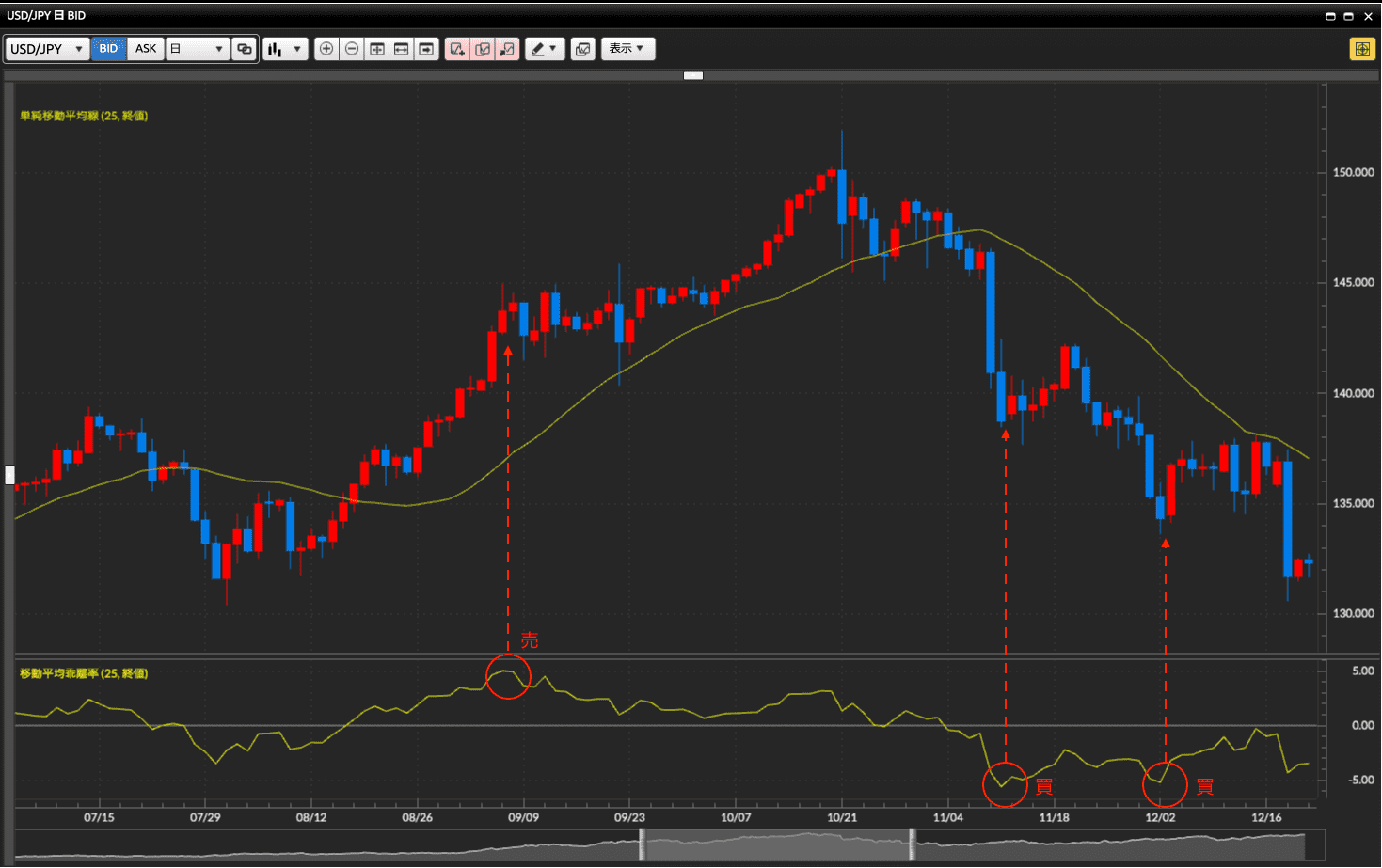
Task: Click the 10/21 date axis label
Action: pyautogui.click(x=842, y=817)
